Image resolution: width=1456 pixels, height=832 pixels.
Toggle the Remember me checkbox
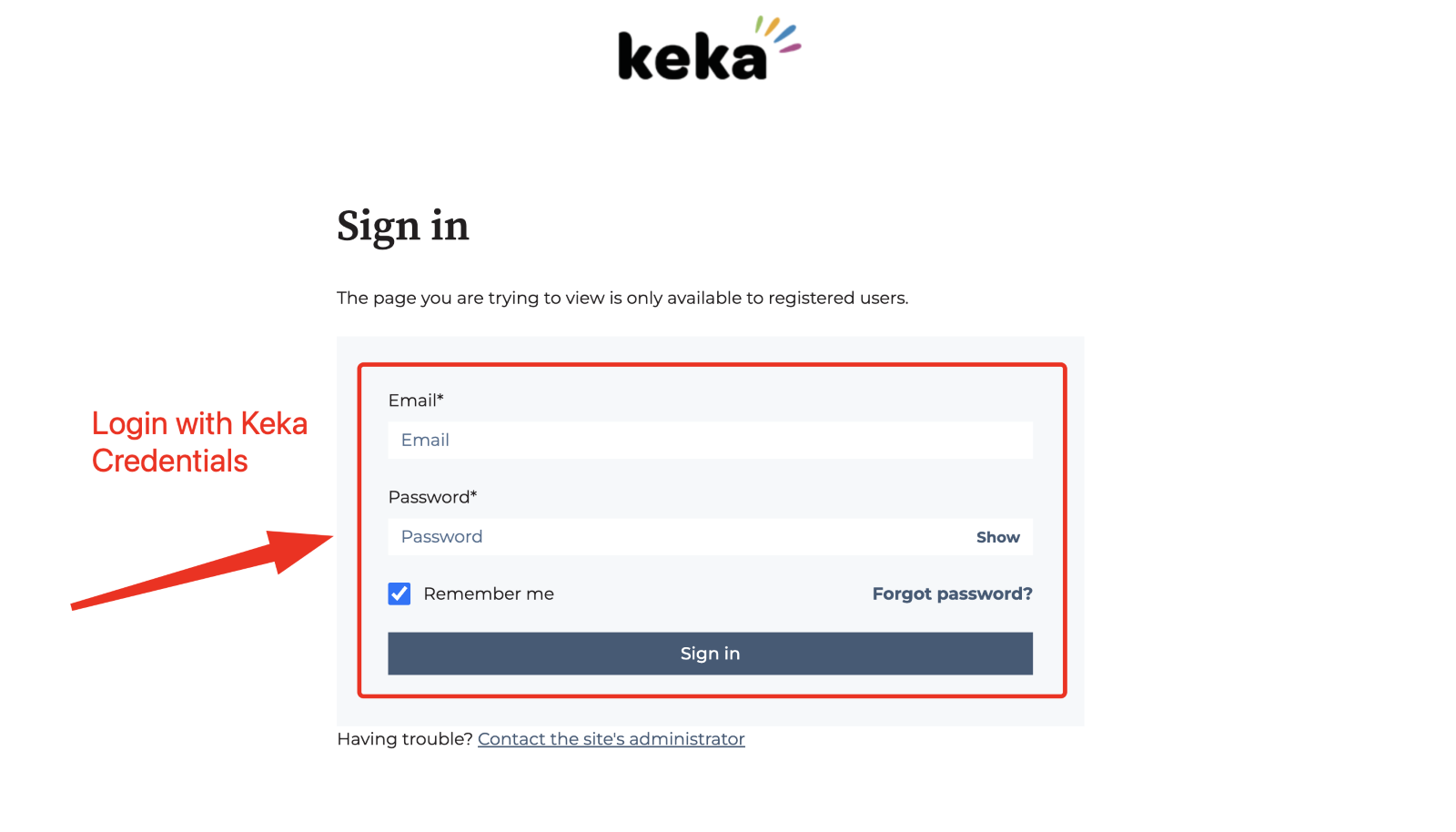pyautogui.click(x=399, y=594)
